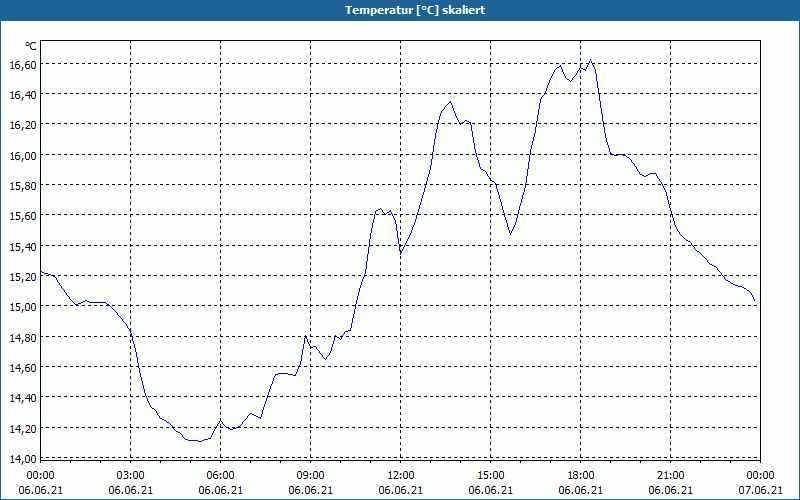Choose the 14,60 axis label

point(23,367)
